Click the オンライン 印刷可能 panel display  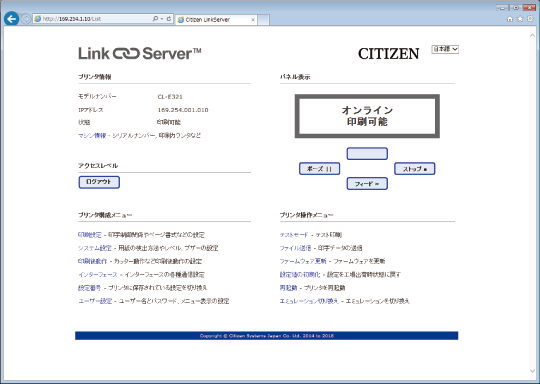pos(367,116)
